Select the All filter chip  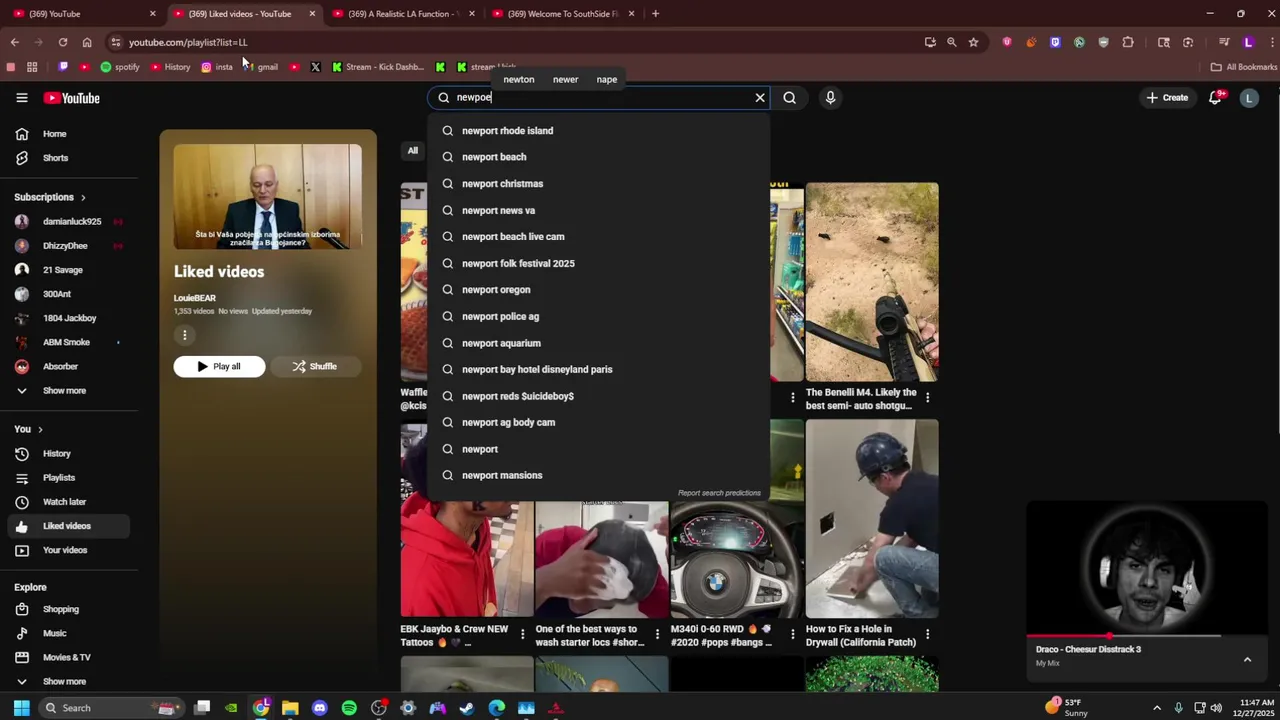[413, 151]
